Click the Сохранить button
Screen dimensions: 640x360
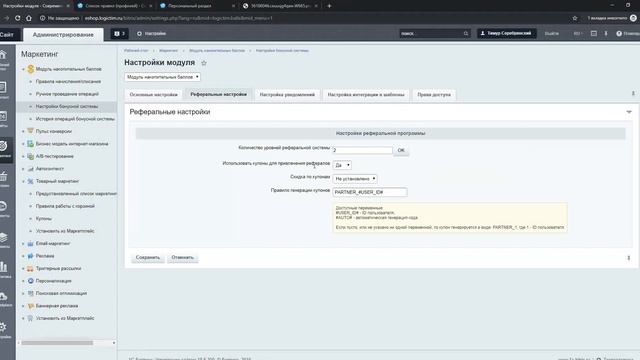click(x=148, y=258)
